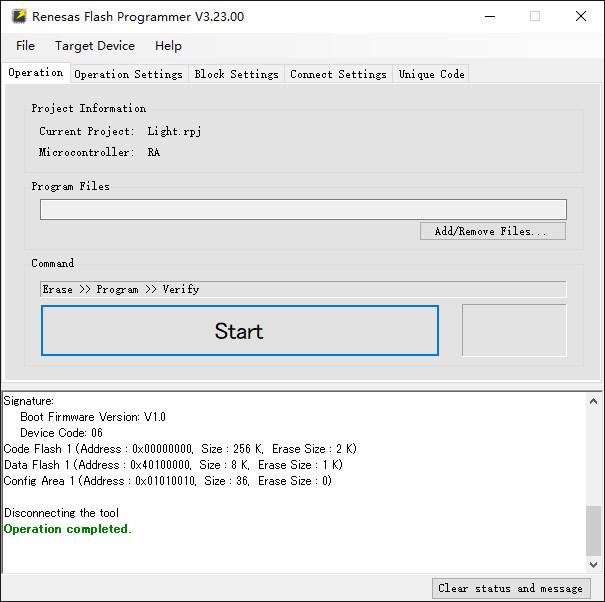Click the Code Flash 1 log line
This screenshot has height=602, width=605.
tap(180, 449)
